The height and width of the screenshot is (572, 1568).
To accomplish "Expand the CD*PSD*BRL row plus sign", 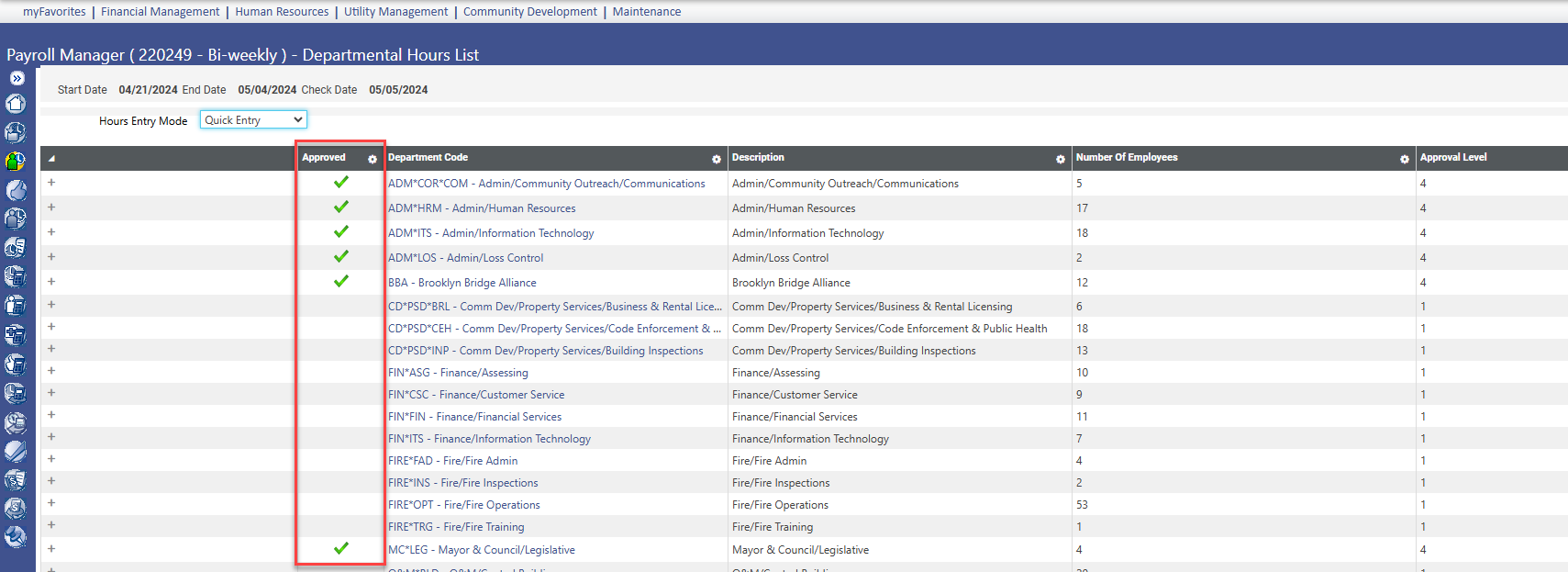I will (51, 305).
